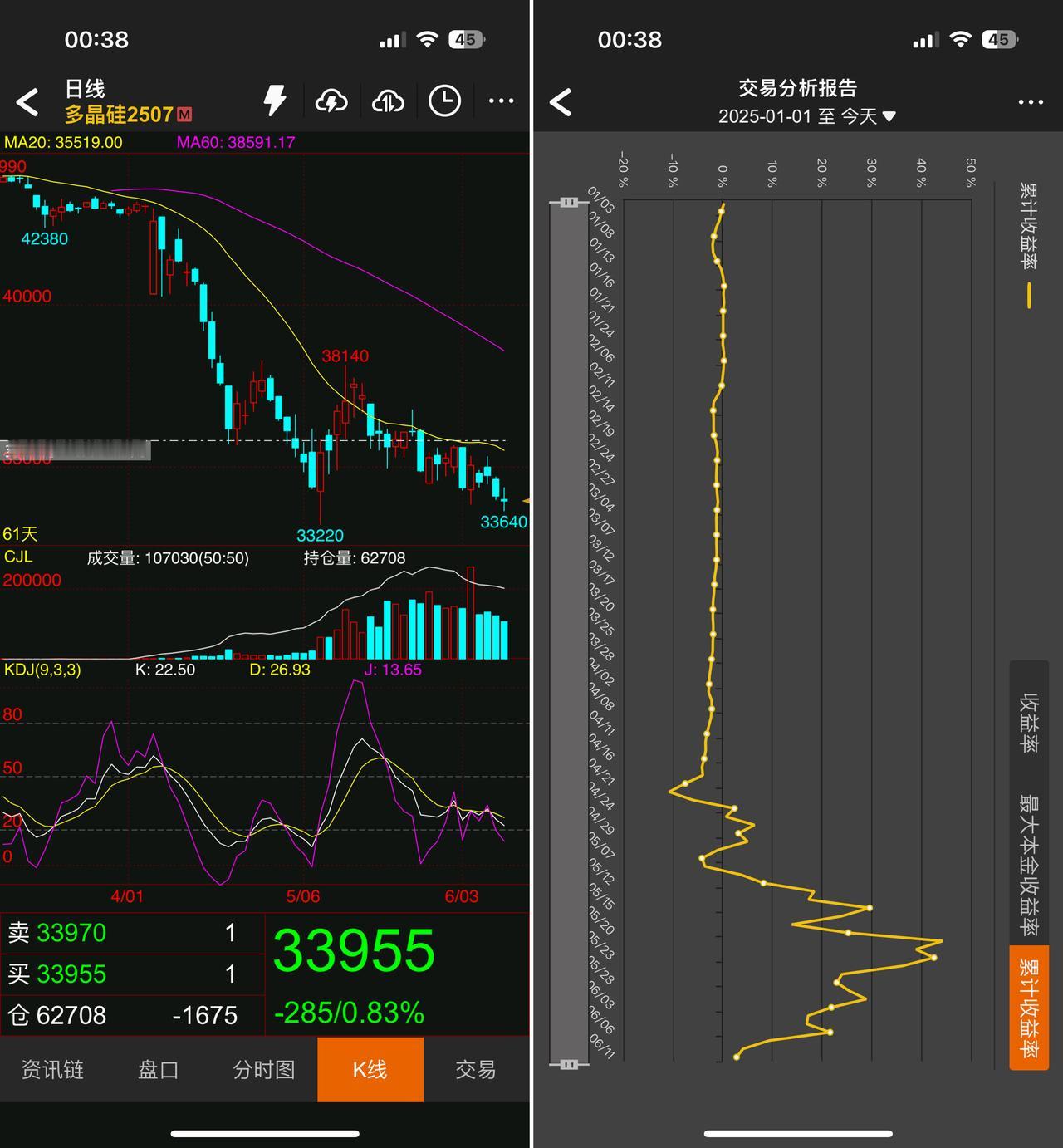The image size is (1063, 1148).
Task: Tap the KDJ(9,3,3) indicator label
Action: (42, 670)
